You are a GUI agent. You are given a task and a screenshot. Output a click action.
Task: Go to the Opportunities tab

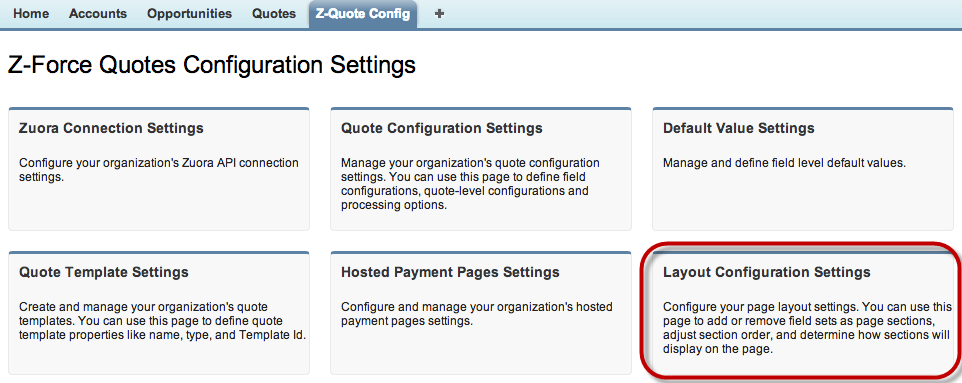(190, 14)
